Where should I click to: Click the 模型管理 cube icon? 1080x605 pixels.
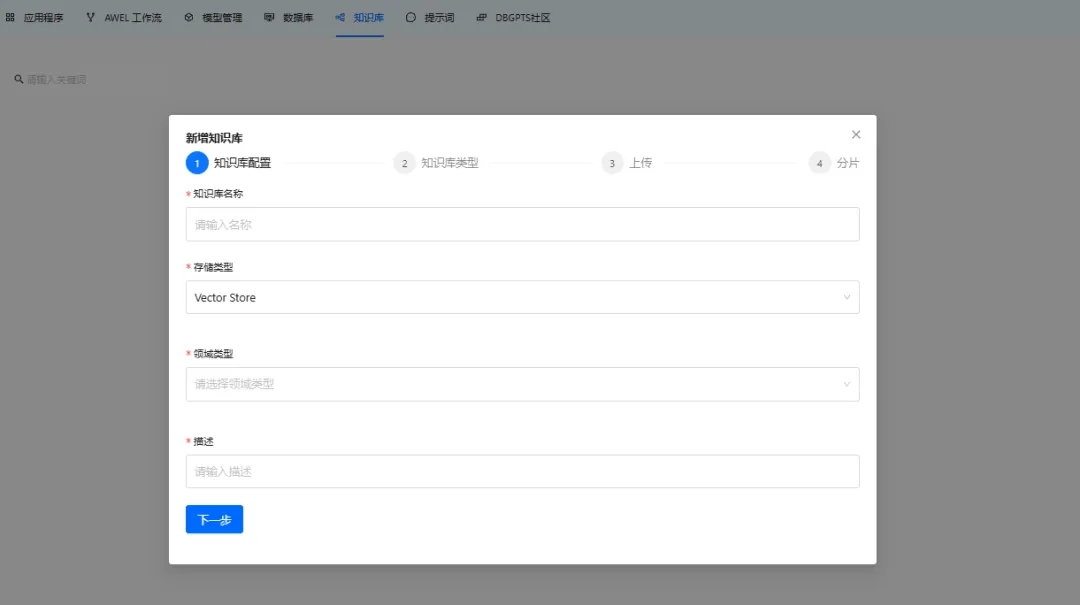(x=189, y=18)
